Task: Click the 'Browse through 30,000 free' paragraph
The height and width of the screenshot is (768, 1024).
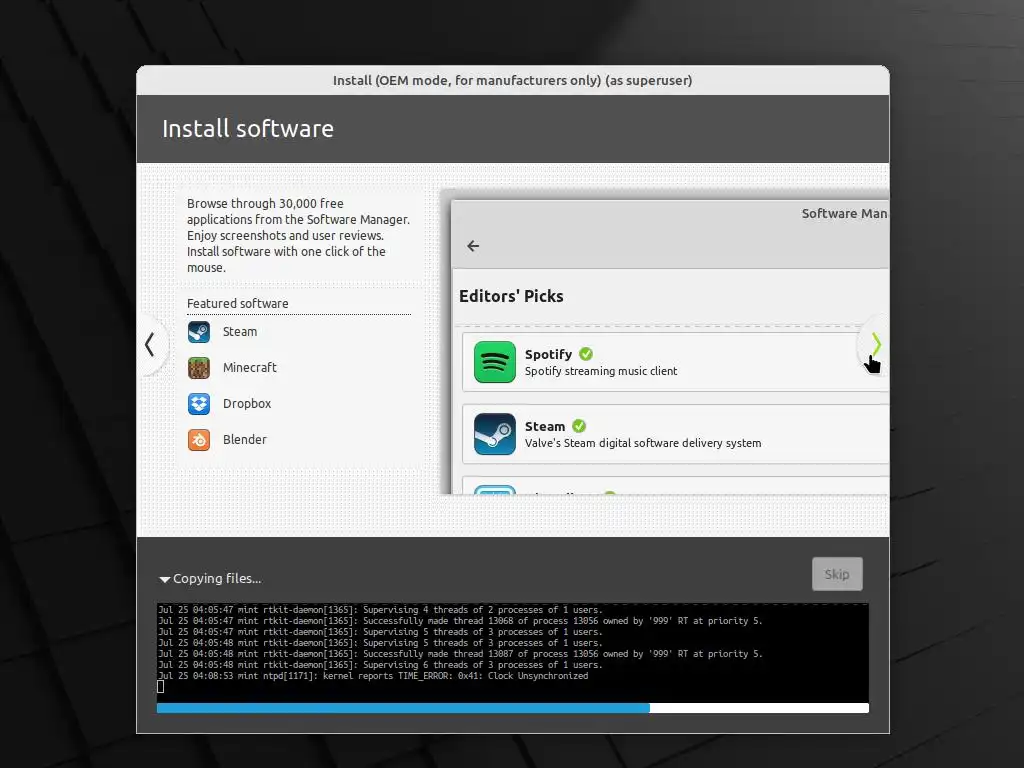Action: pyautogui.click(x=298, y=235)
